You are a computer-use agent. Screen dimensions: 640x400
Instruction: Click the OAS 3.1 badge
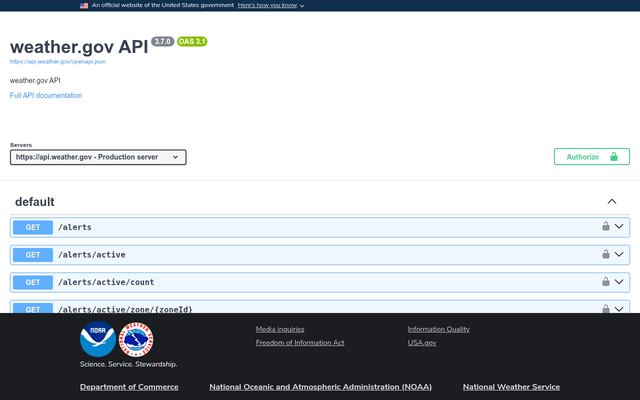click(192, 42)
